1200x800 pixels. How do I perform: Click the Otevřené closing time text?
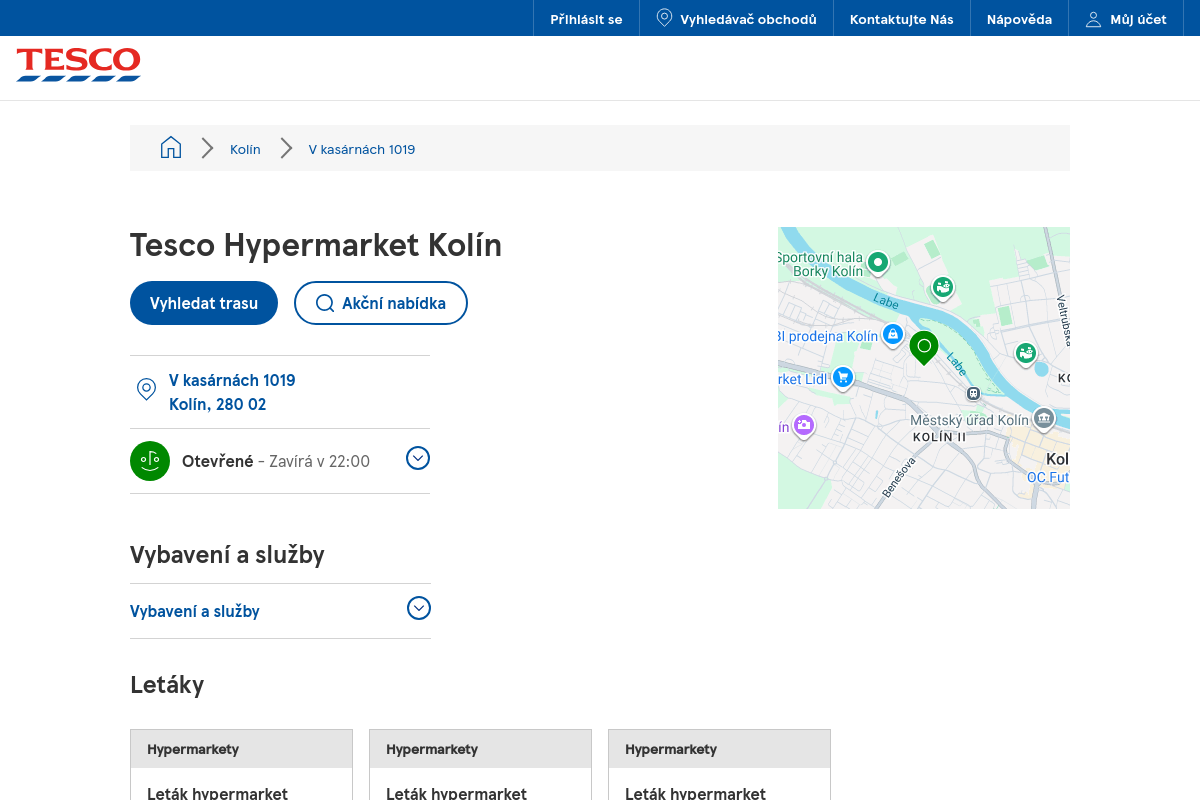click(x=276, y=461)
